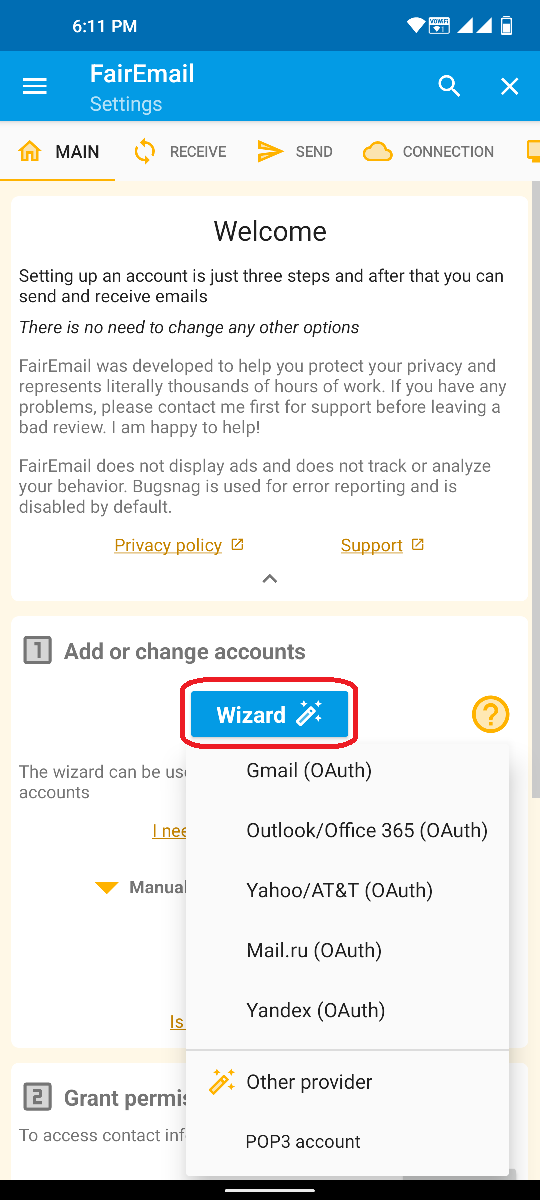This screenshot has height=1200, width=540.
Task: Open the Privacy policy link
Action: pyautogui.click(x=168, y=545)
